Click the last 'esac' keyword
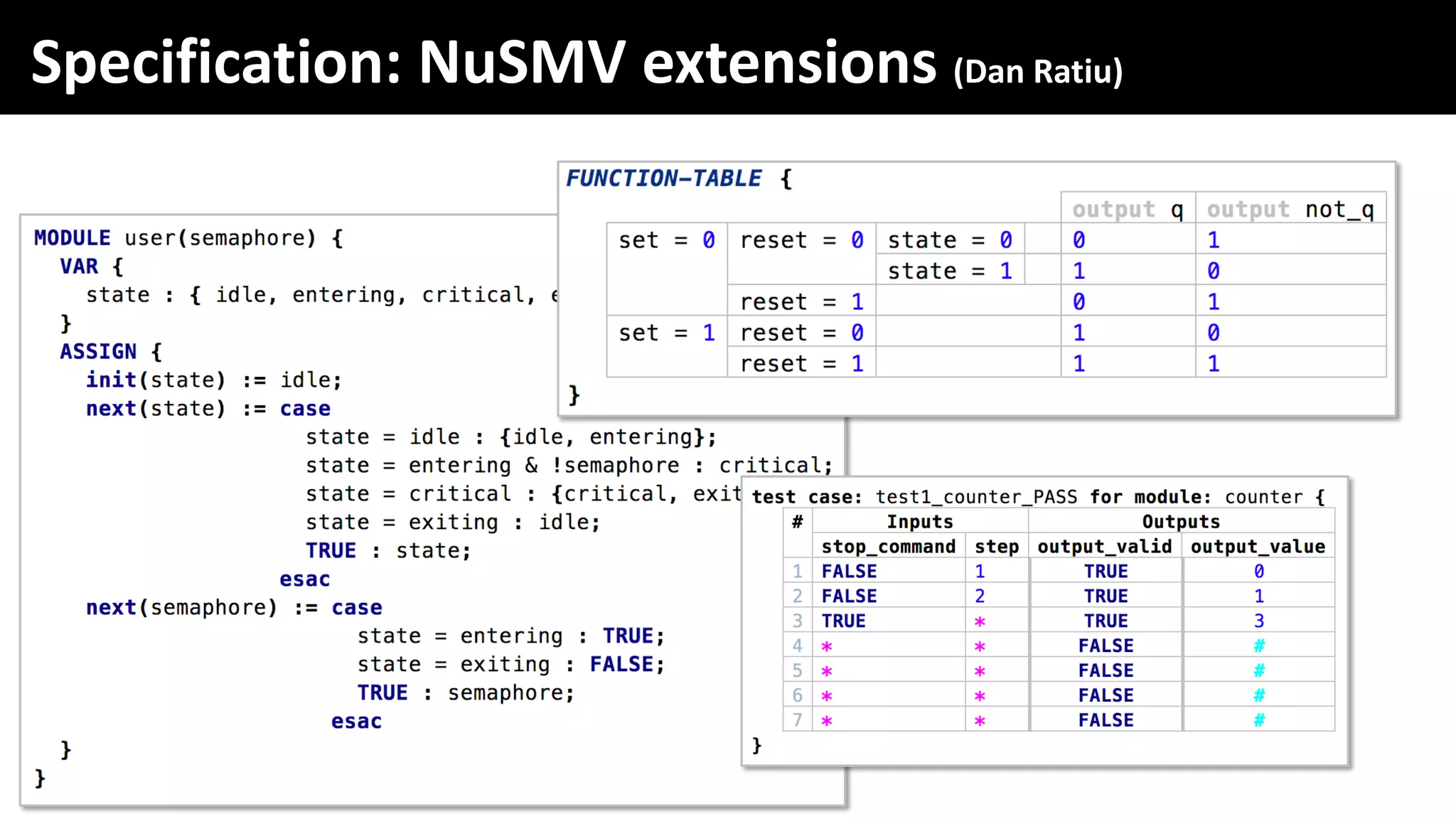The image size is (1456, 819). click(356, 722)
